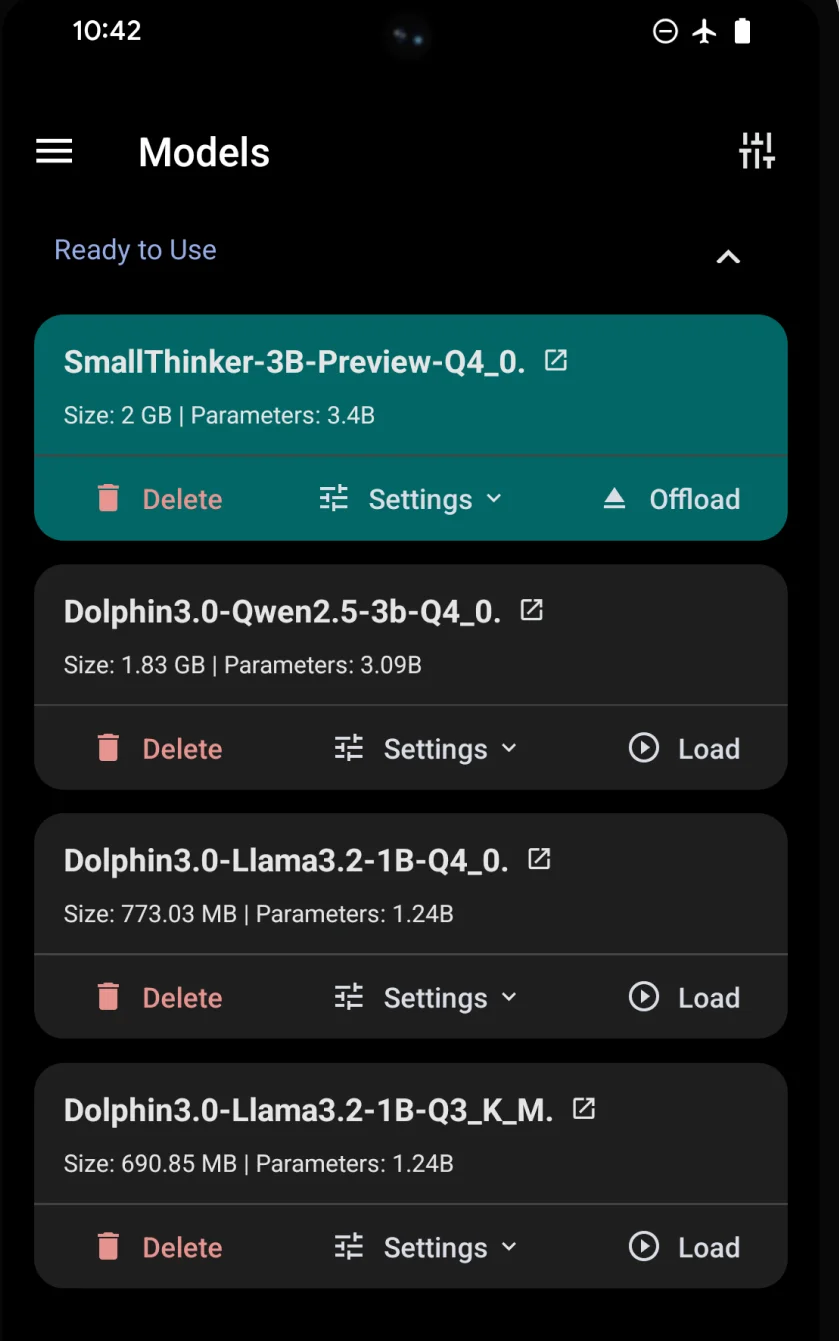
Task: Load the Dolphin3.0-Llama3.2-1B-Q4_0 model
Action: click(684, 997)
